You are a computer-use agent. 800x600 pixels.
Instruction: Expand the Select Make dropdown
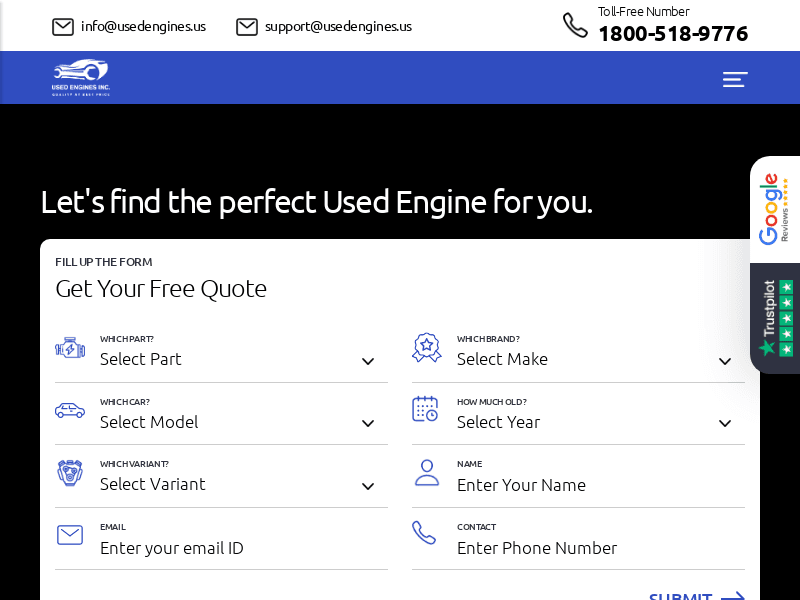[x=595, y=359]
